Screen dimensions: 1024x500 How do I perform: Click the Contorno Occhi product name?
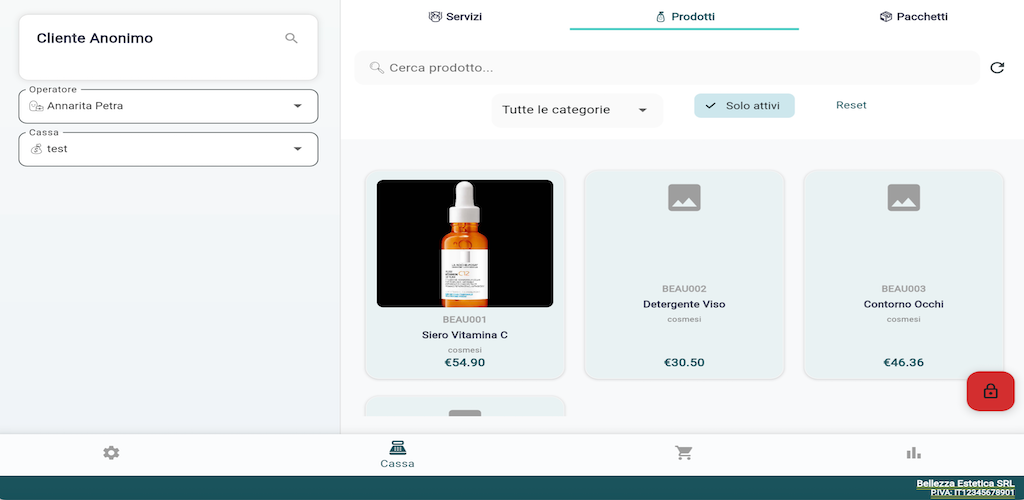tap(903, 304)
